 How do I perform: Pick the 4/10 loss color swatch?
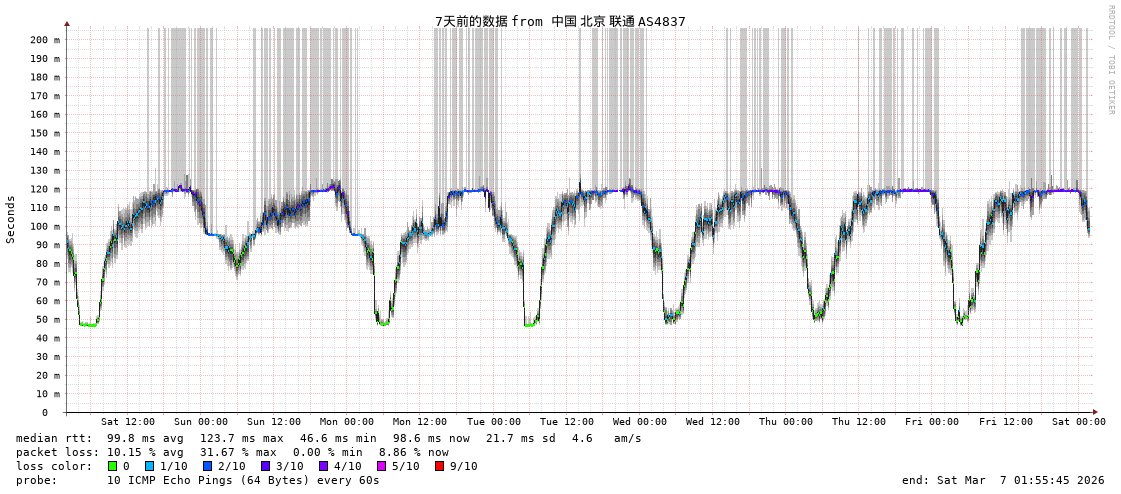324,466
